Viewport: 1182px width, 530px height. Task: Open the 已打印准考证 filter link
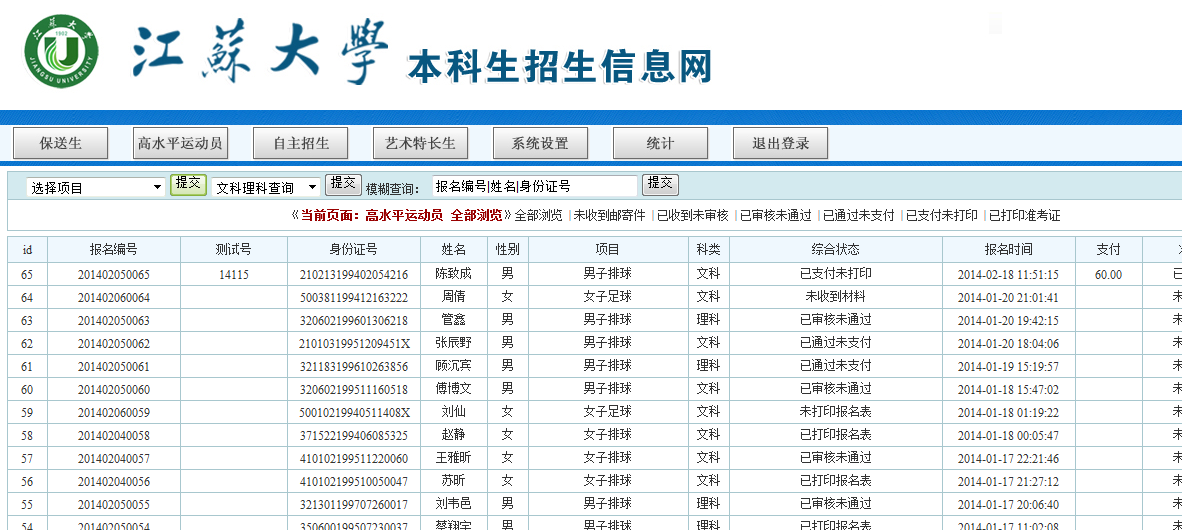(x=1024, y=216)
